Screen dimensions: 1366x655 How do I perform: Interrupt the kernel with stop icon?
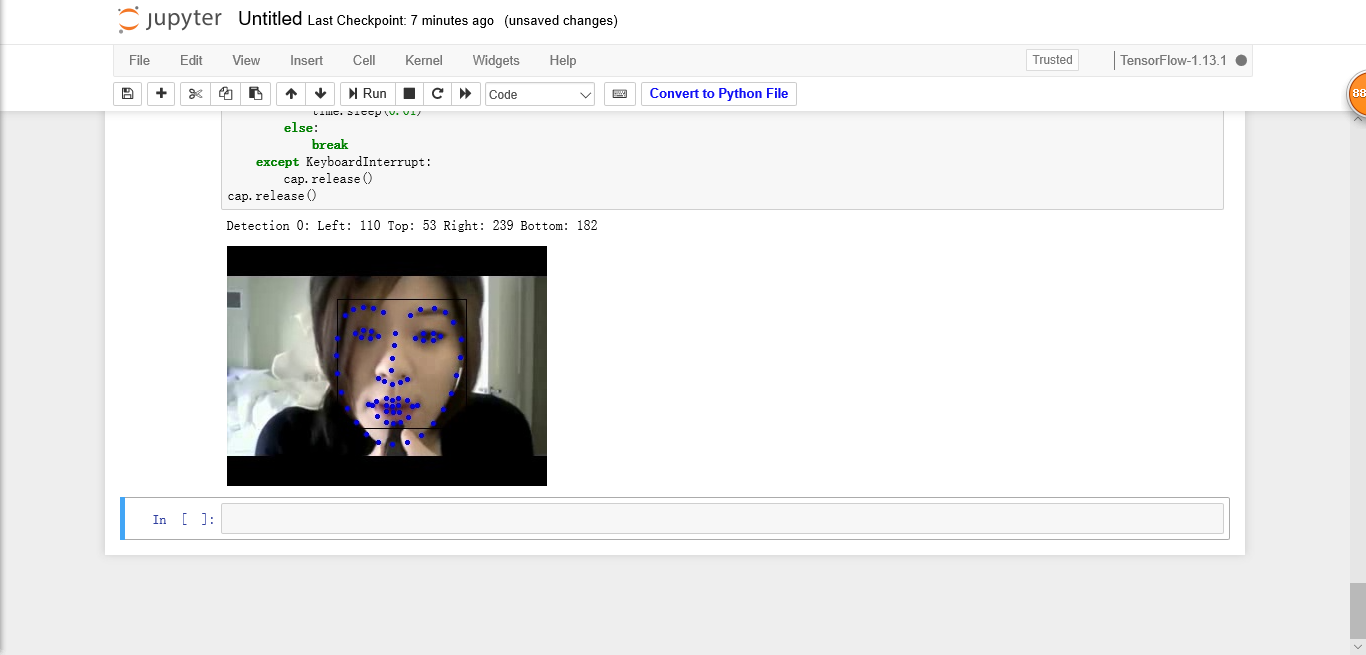pyautogui.click(x=408, y=93)
